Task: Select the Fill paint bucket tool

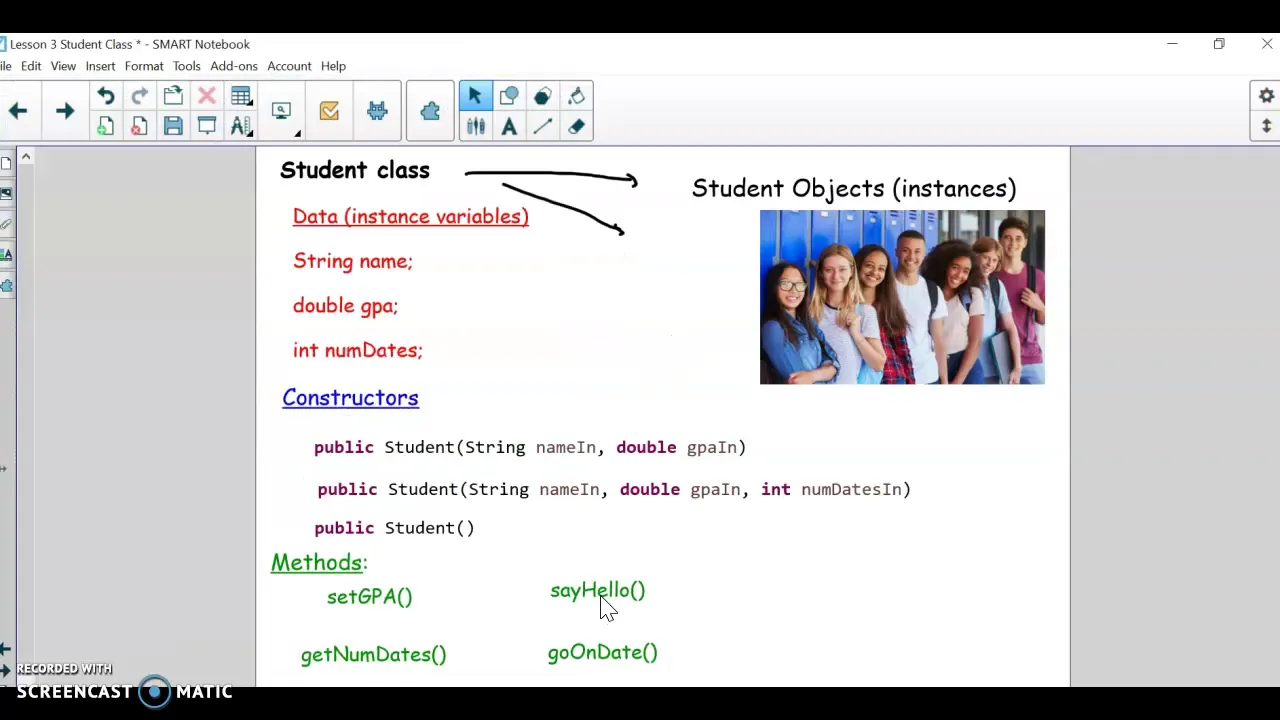Action: 577,96
